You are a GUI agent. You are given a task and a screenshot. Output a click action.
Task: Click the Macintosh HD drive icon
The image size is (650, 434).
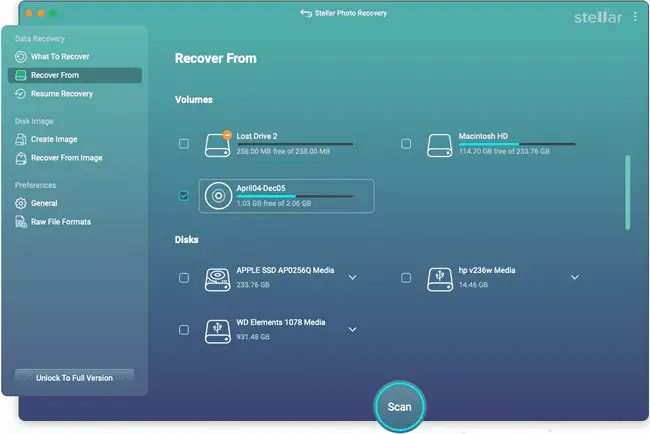pyautogui.click(x=440, y=145)
